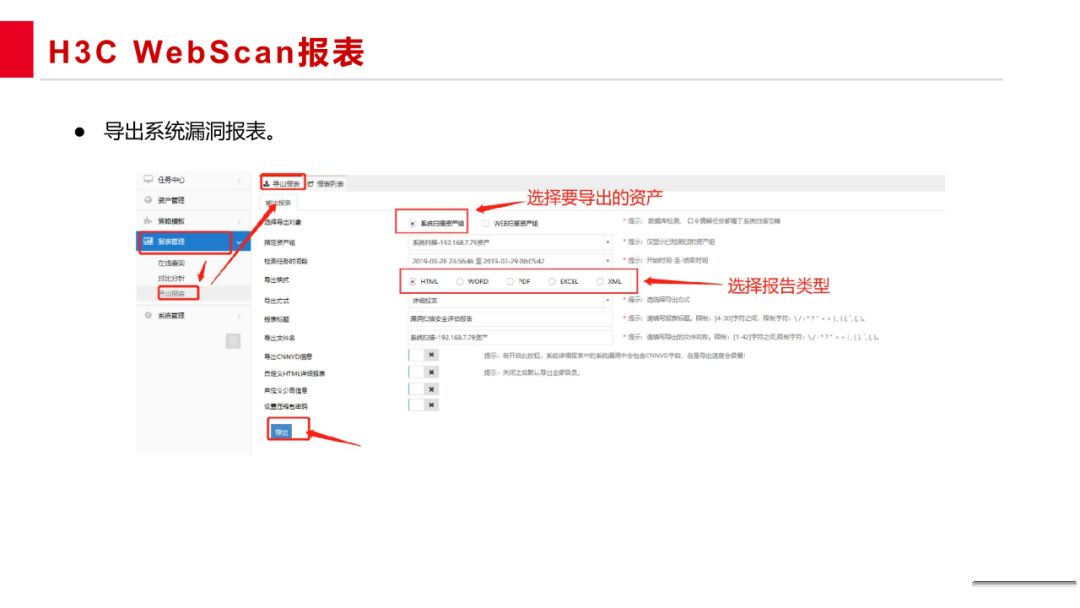The image size is (1080, 608).
Task: Expand the 策略模板 menu chevron
Action: [x=240, y=222]
